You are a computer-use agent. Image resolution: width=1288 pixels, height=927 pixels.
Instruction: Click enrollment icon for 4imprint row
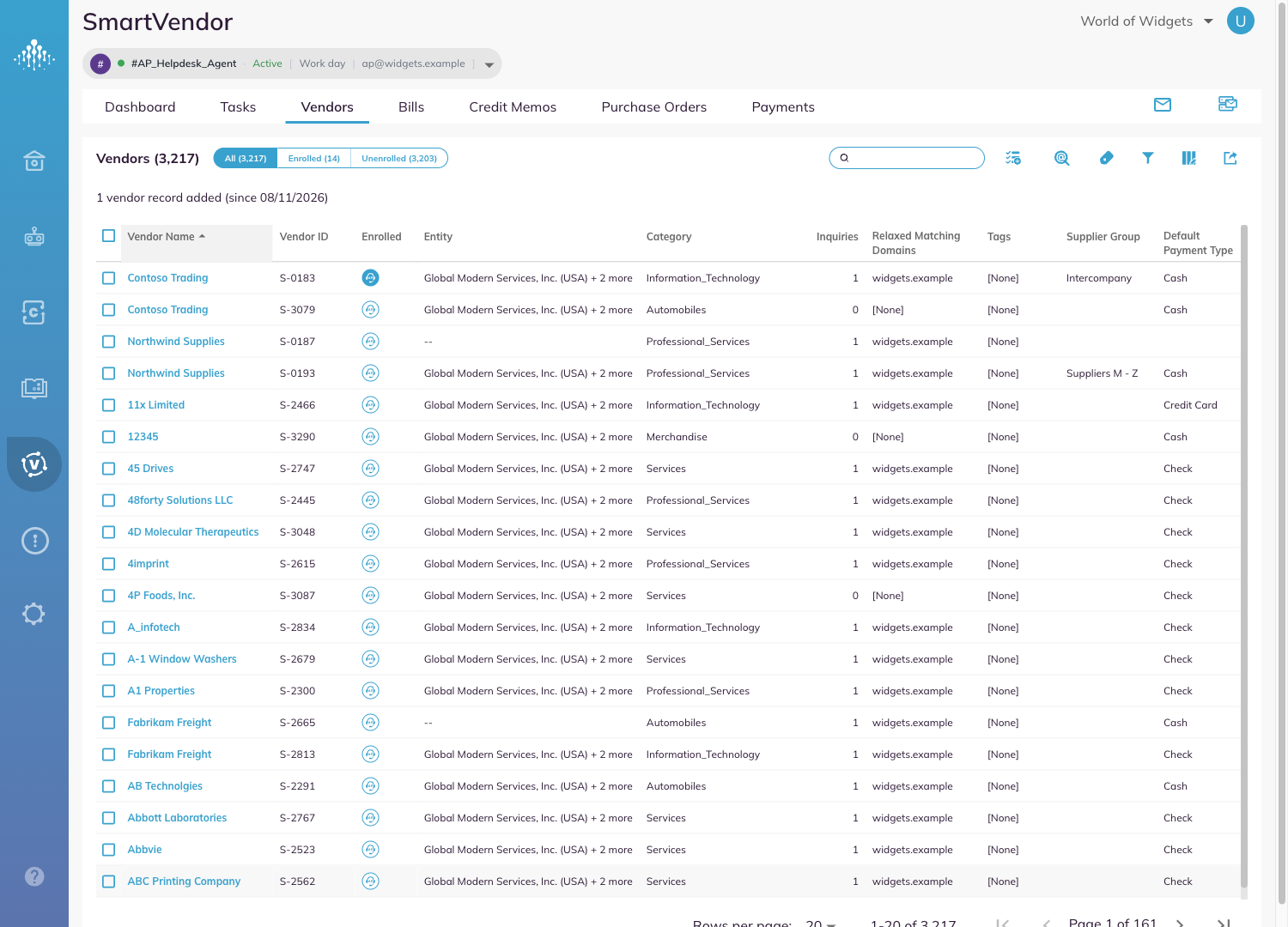coord(370,564)
